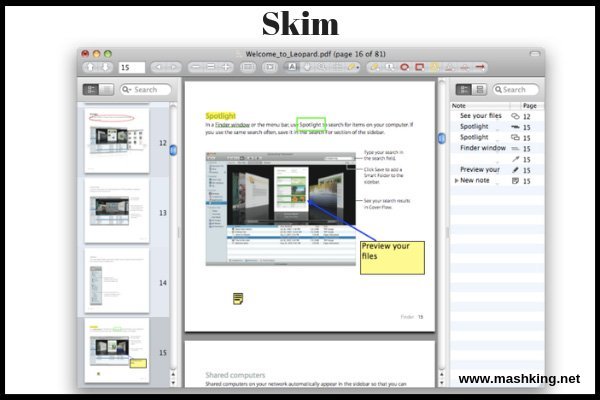Select the 'Finder window' note
The height and width of the screenshot is (400, 600).
497,148
